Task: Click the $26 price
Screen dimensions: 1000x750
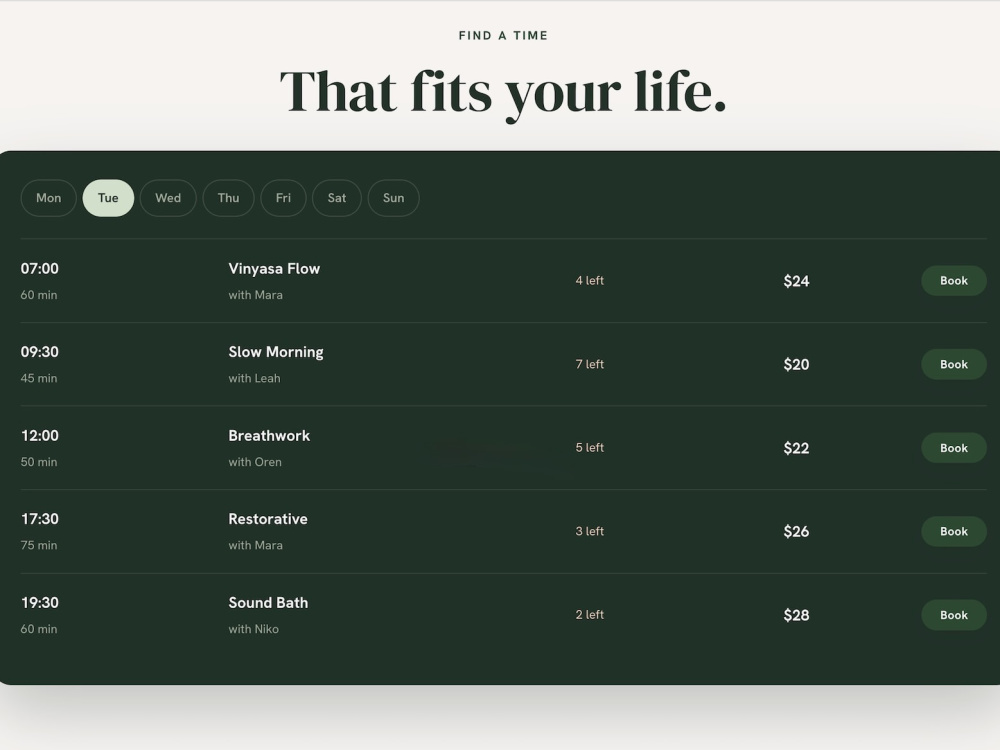Action: (797, 532)
